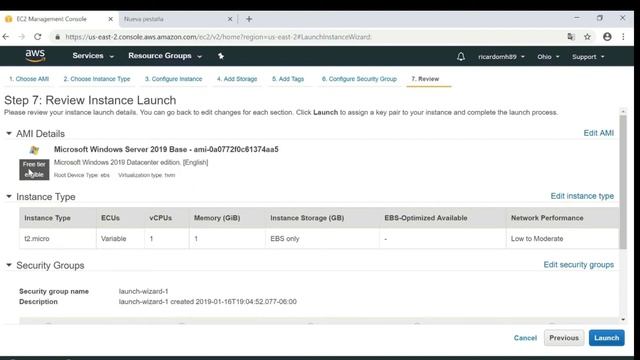Open the Chrome profile avatar icon

tap(607, 37)
